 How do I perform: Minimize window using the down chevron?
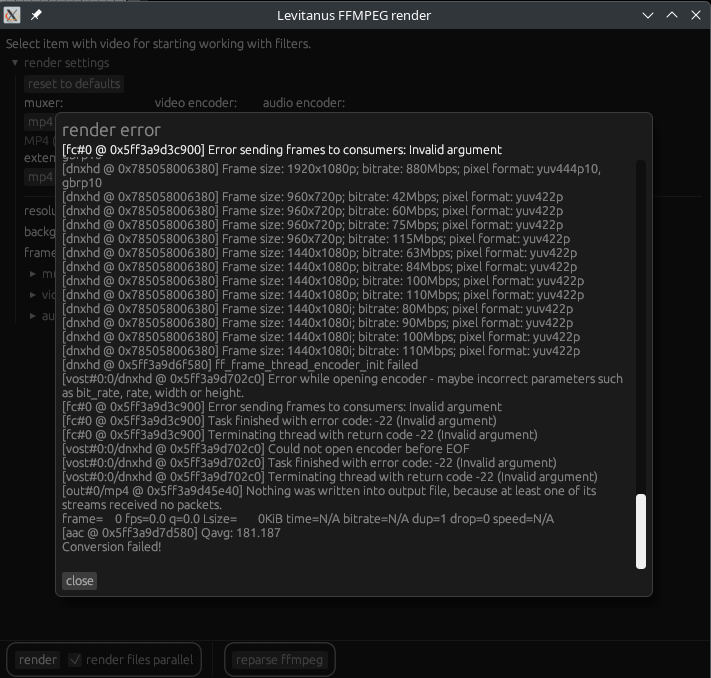[x=648, y=15]
